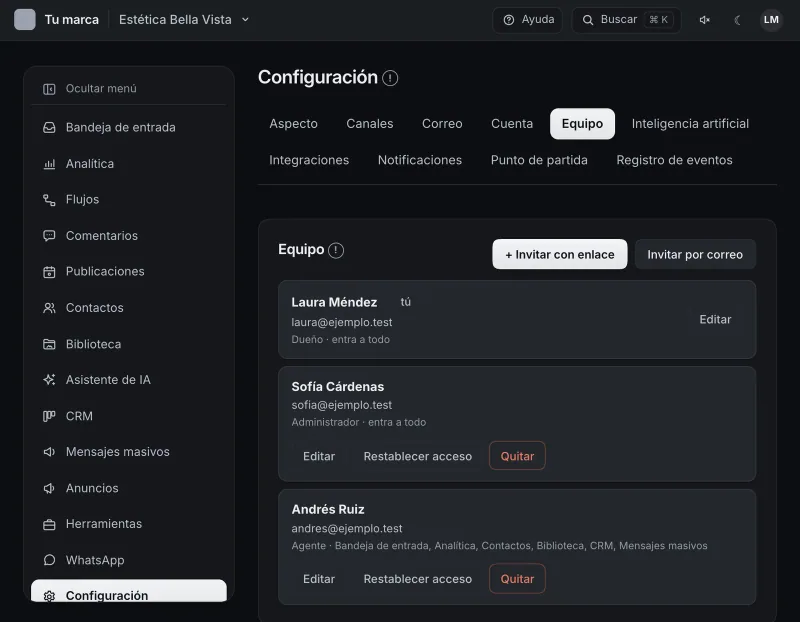Click the Tu marca brand text
The width and height of the screenshot is (800, 622).
click(x=72, y=20)
